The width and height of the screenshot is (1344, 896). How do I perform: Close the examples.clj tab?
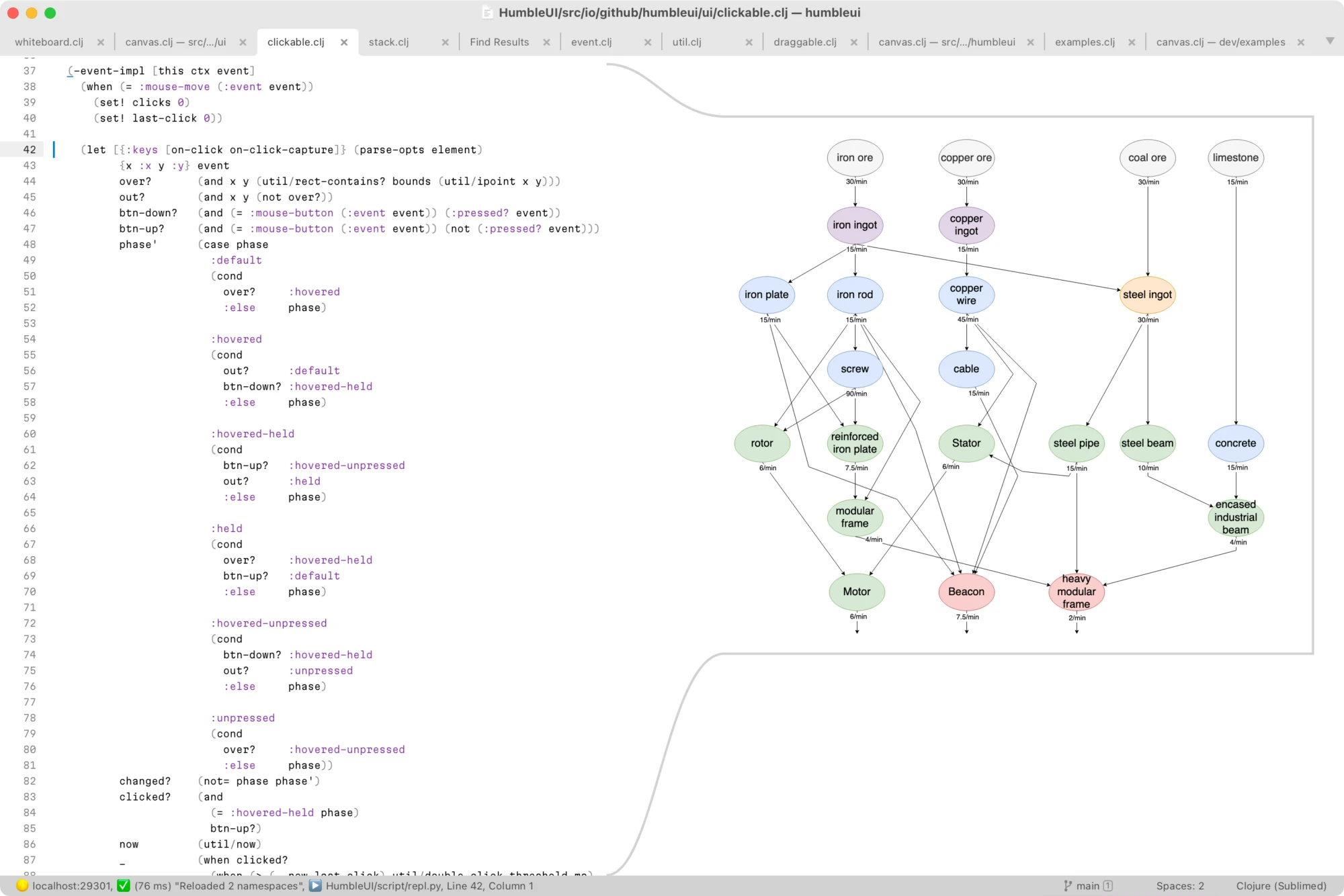(x=1132, y=42)
